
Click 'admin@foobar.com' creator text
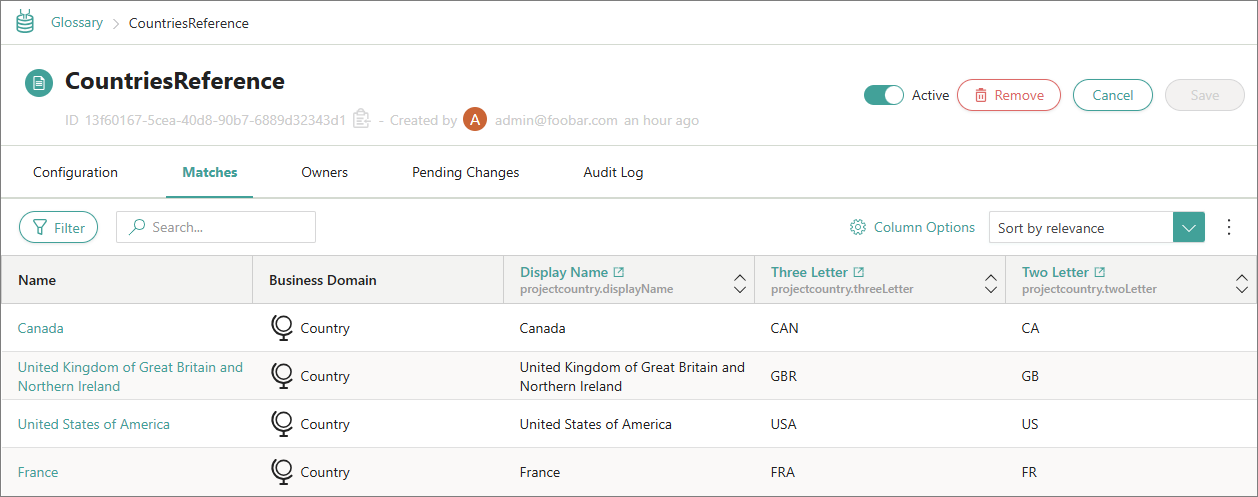pyautogui.click(x=556, y=120)
